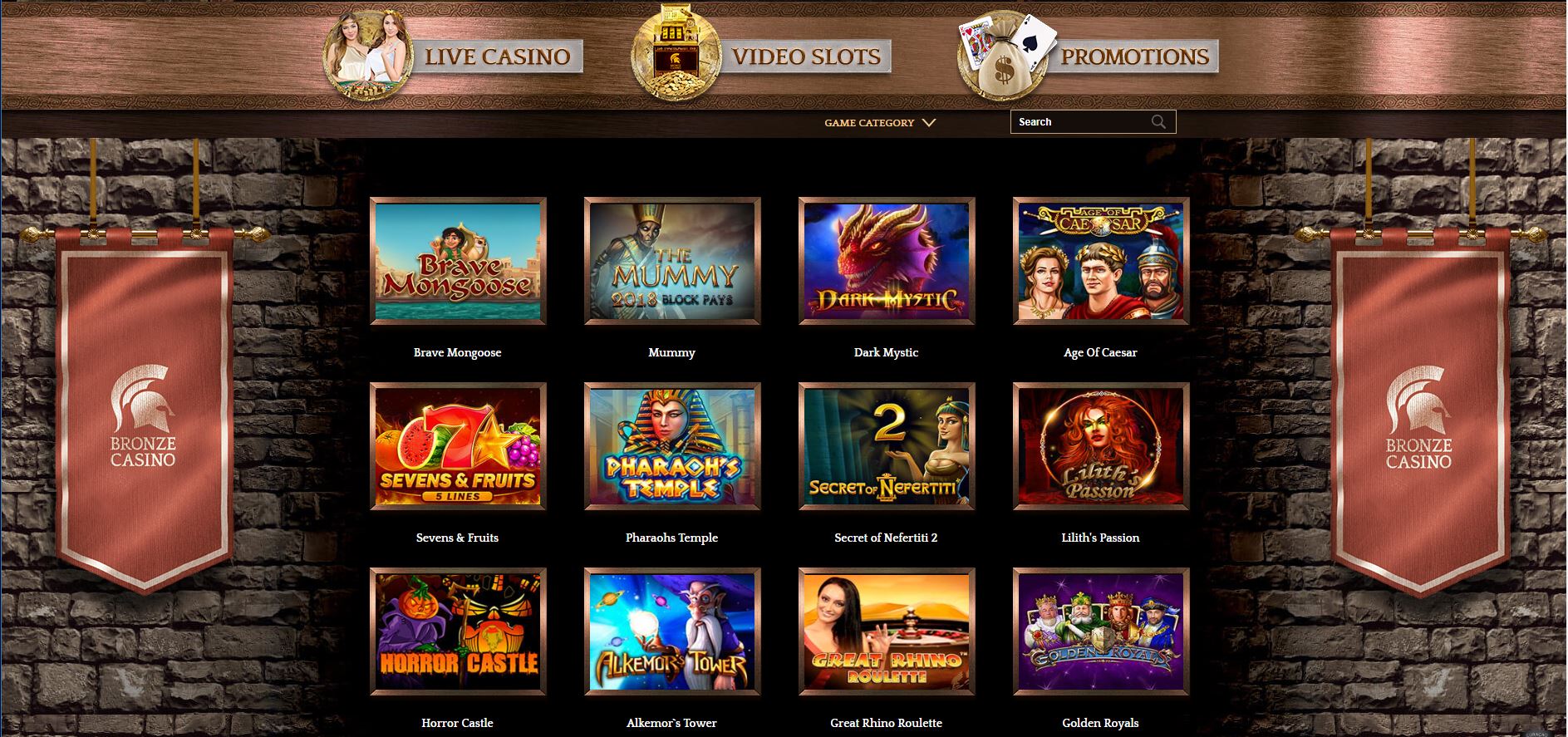Click the Video Slots gold machine icon
The width and height of the screenshot is (1568, 737).
(x=673, y=52)
